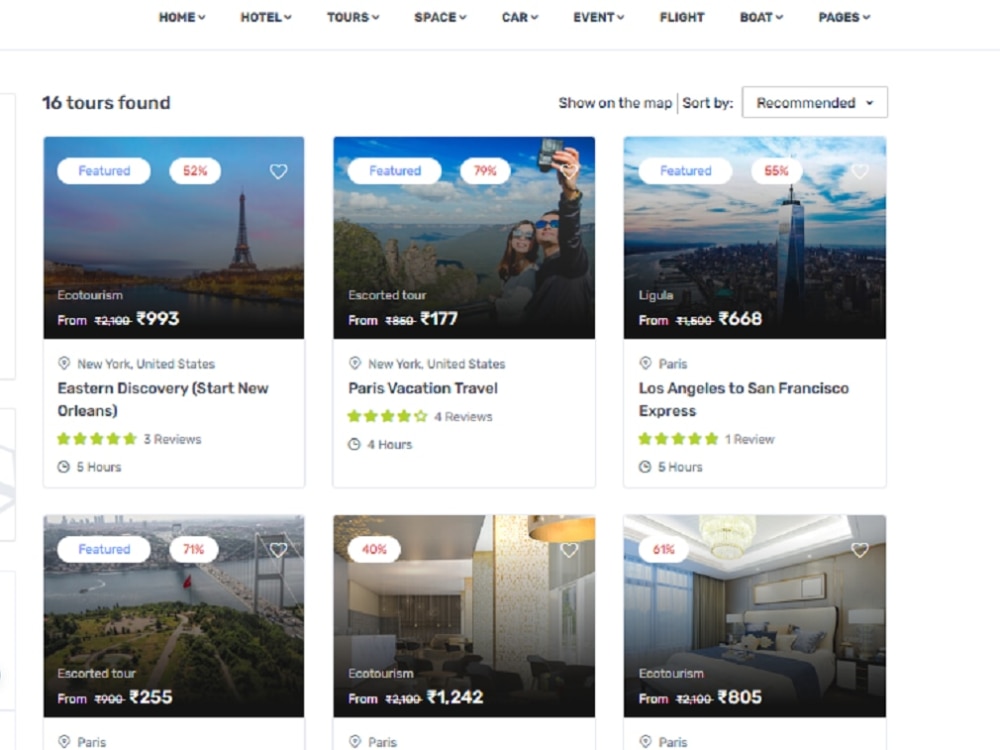Viewport: 1000px width, 750px height.
Task: Click heart icon on the 71% discount tour
Action: (278, 550)
